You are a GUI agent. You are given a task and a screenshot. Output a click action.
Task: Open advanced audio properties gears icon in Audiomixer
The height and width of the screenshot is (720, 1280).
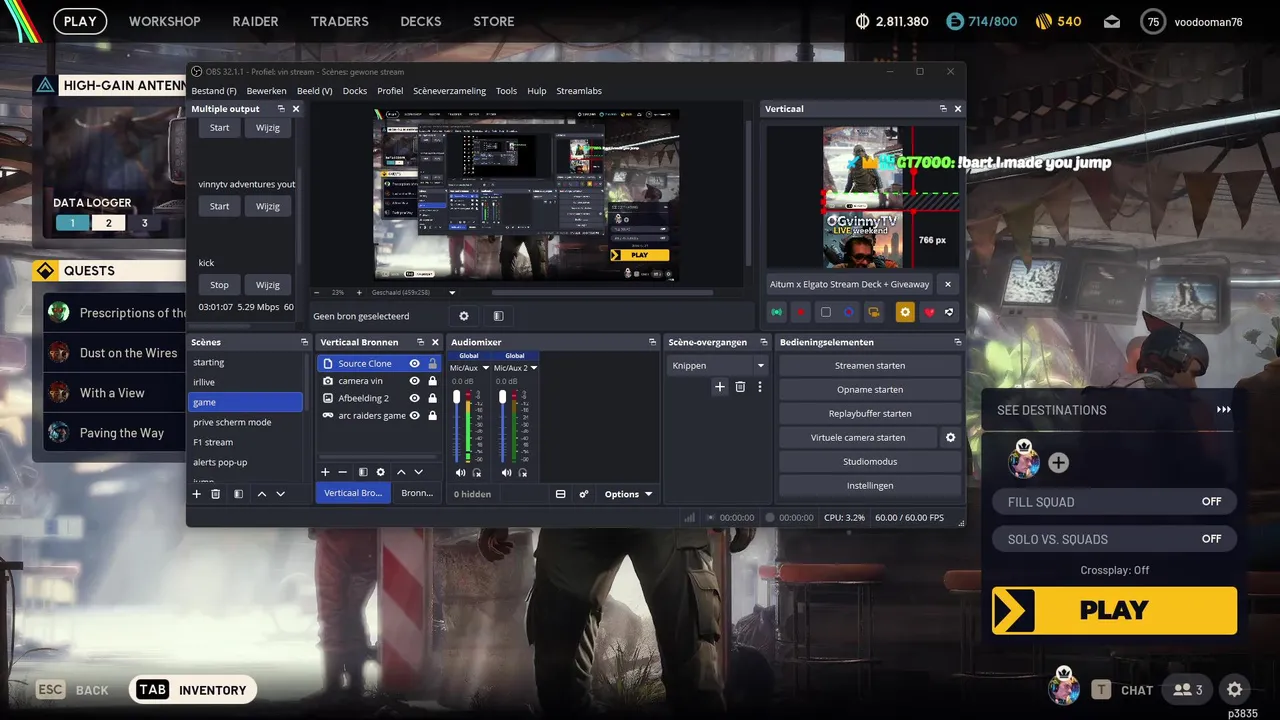point(584,494)
